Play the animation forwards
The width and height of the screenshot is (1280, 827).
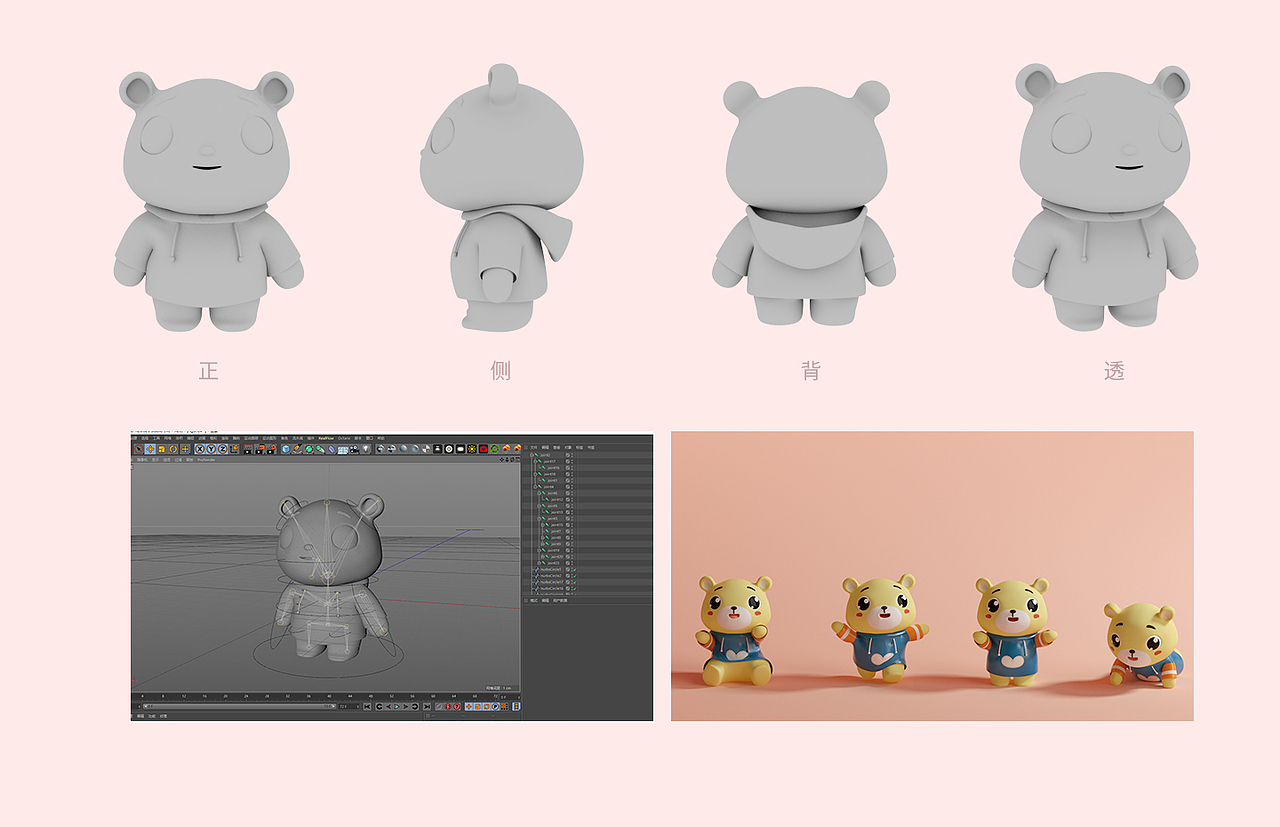click(397, 706)
